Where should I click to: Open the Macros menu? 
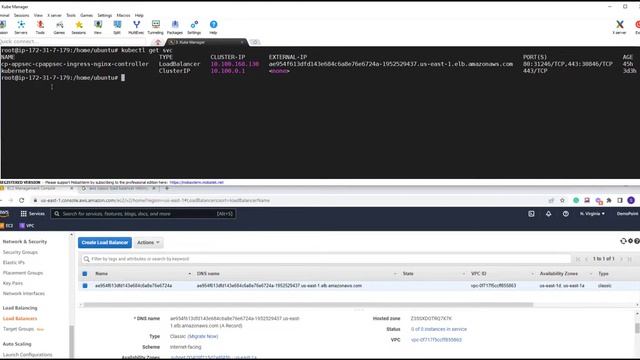pyautogui.click(x=123, y=15)
